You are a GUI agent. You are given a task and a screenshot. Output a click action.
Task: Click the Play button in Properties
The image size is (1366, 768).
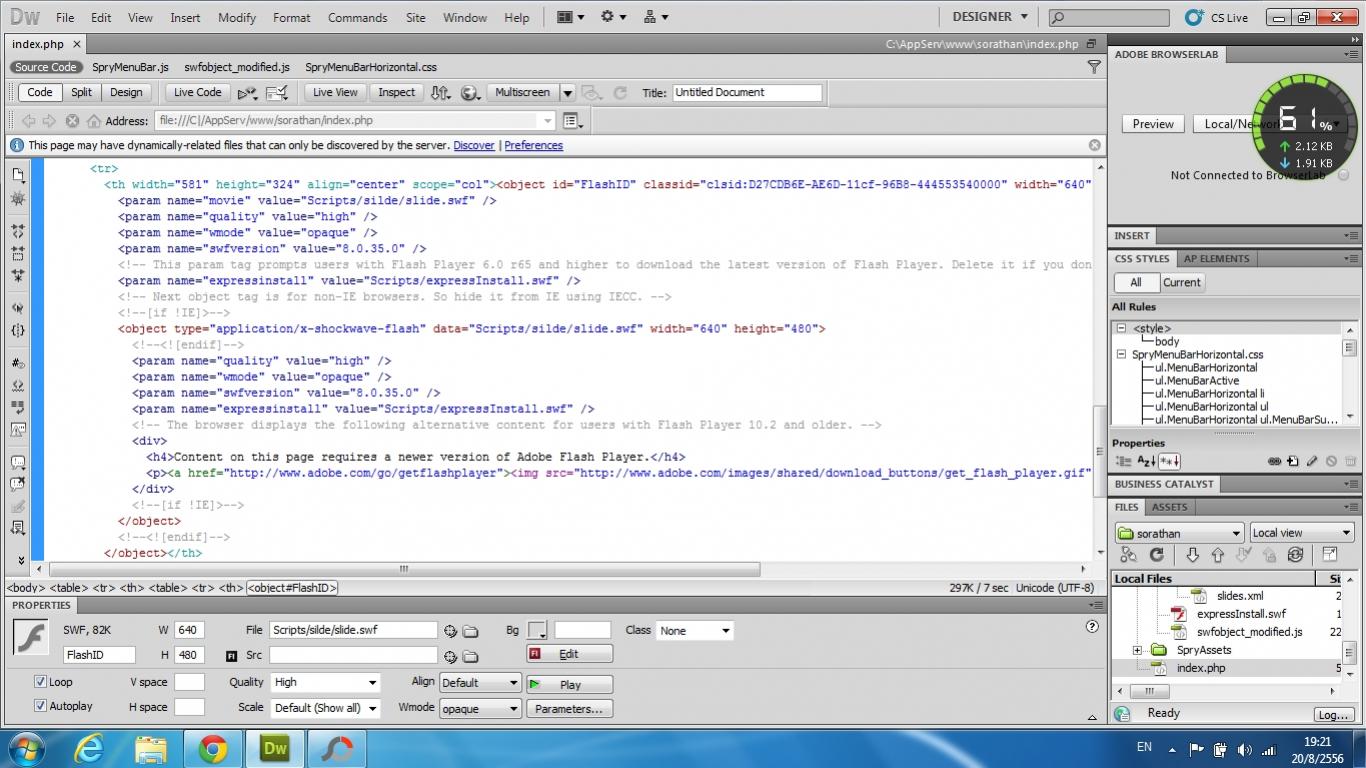(569, 685)
